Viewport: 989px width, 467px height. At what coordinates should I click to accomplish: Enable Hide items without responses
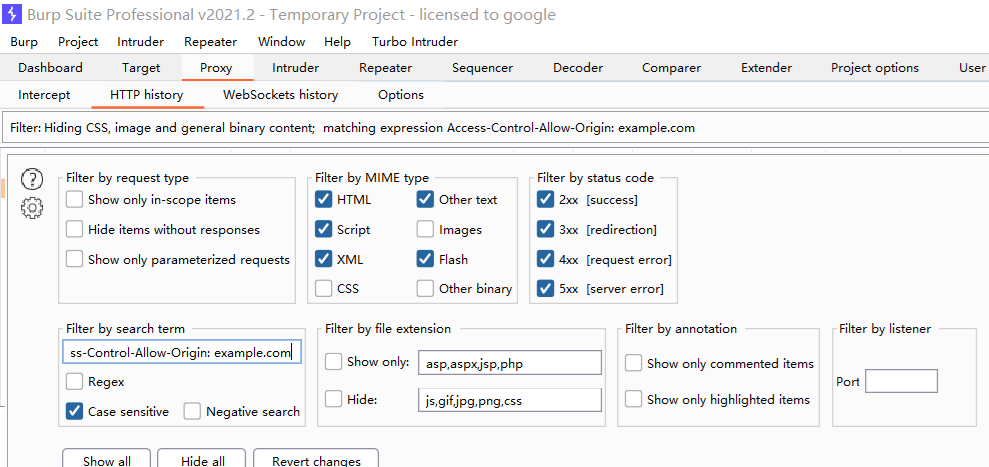click(74, 229)
